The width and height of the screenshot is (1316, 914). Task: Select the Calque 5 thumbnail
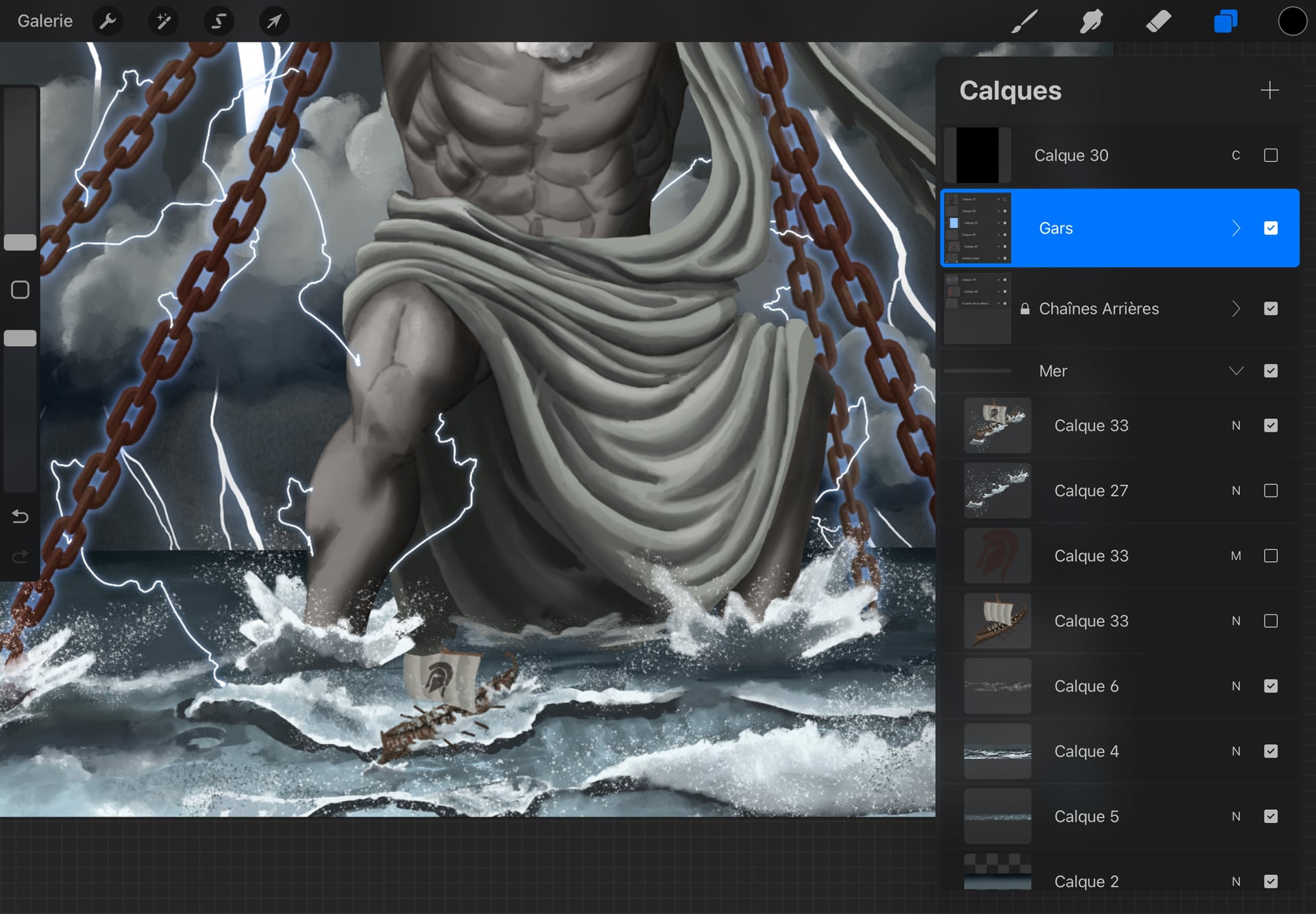[997, 816]
